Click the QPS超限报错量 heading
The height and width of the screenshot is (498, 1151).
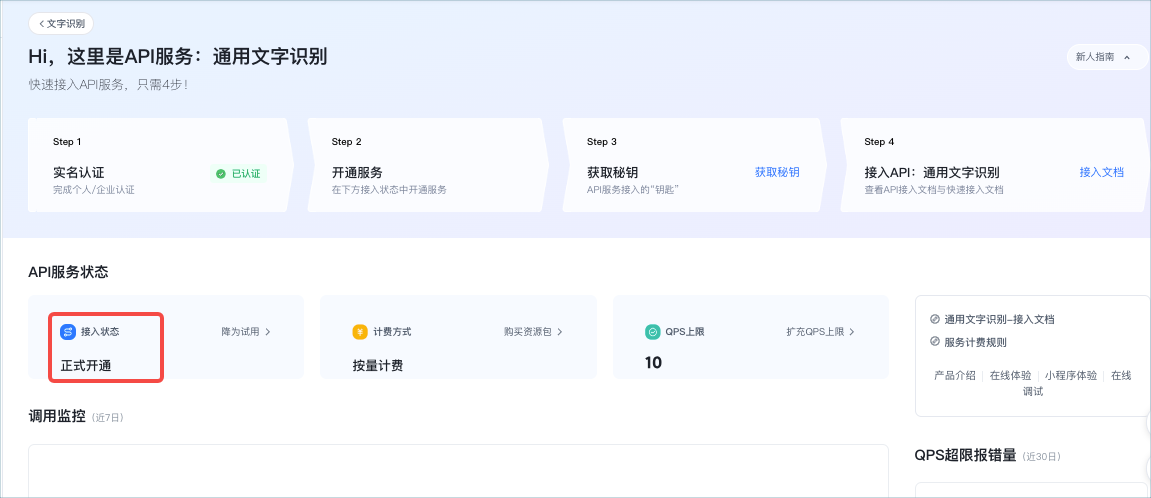pos(965,455)
